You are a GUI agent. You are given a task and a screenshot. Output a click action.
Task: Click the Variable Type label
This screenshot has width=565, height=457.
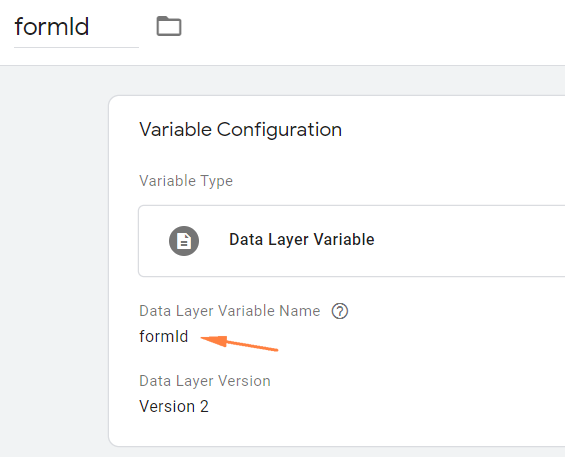186,181
